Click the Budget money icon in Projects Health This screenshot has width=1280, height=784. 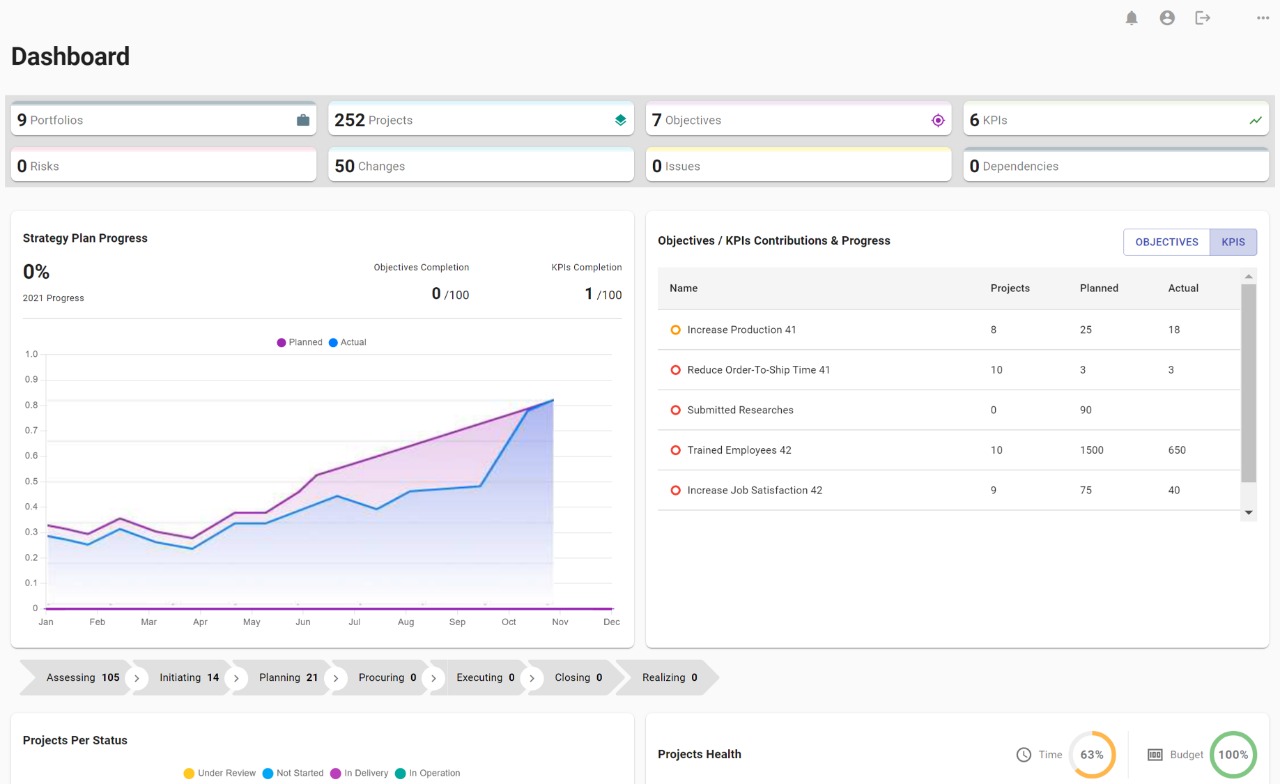[1155, 755]
